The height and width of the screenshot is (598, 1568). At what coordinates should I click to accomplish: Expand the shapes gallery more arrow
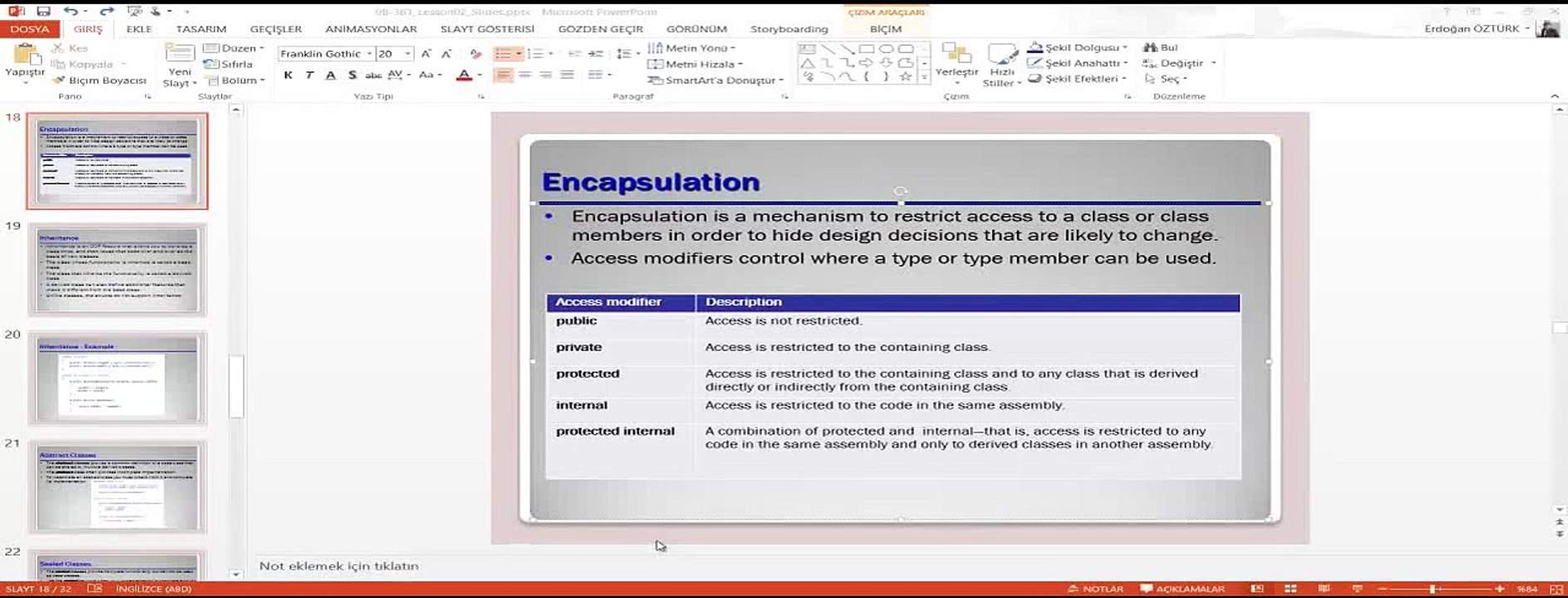click(924, 77)
